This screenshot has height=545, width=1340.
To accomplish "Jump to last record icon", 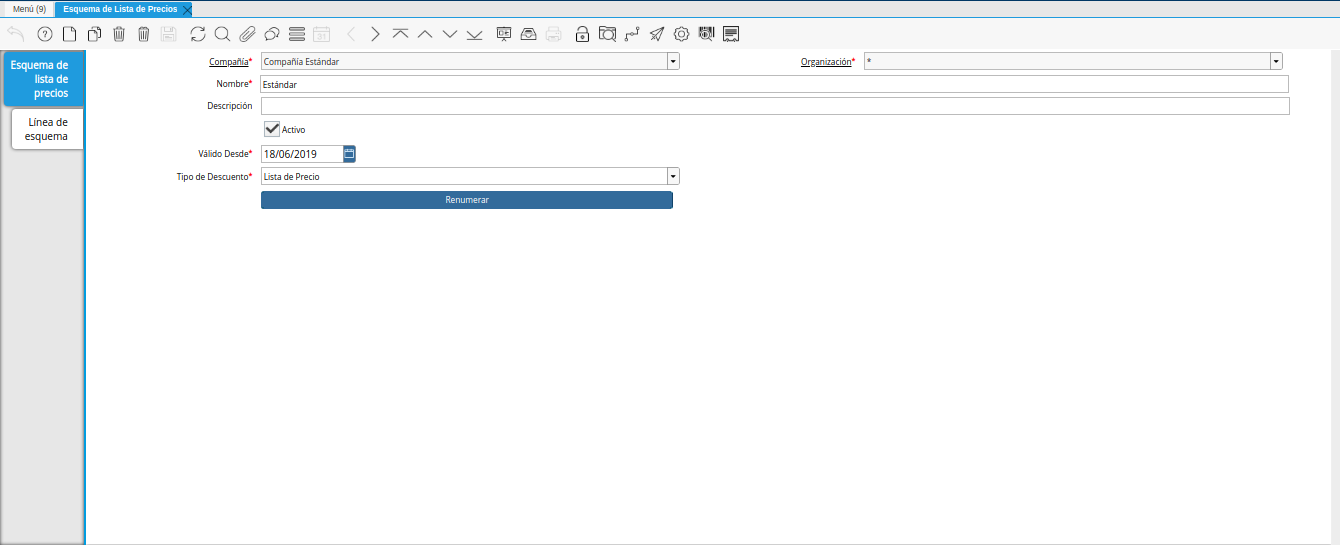I will point(474,34).
